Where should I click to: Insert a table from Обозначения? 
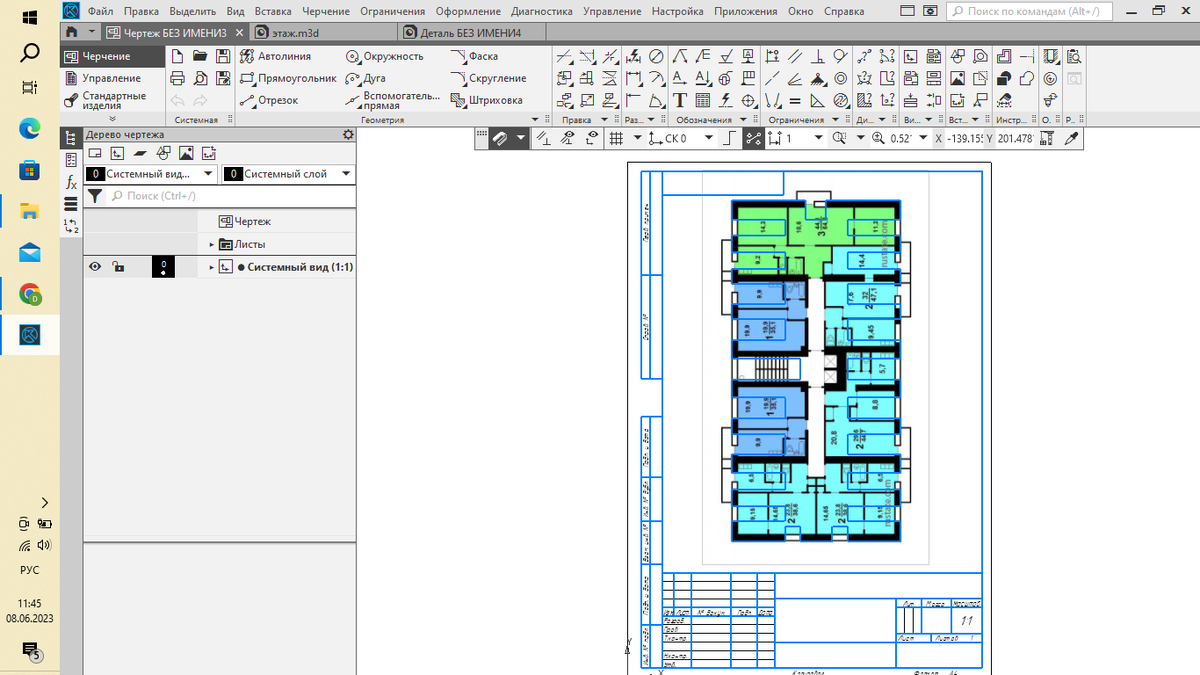point(703,100)
